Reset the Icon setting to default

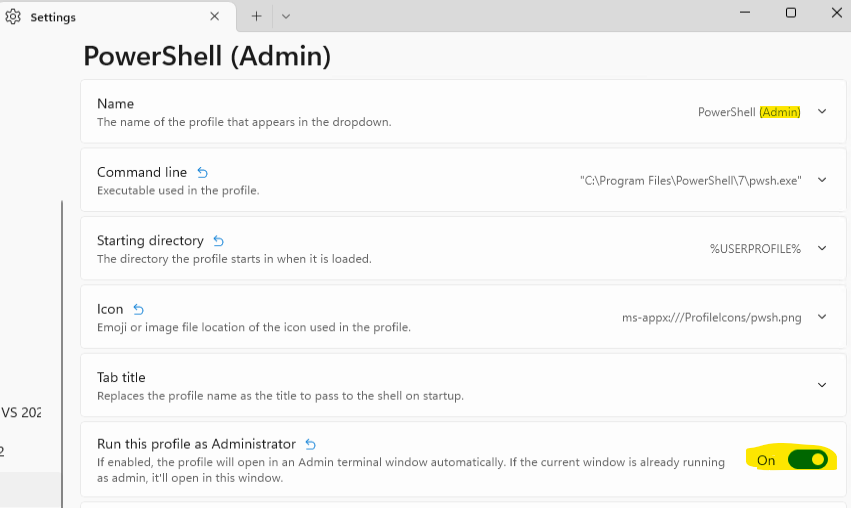tap(138, 309)
